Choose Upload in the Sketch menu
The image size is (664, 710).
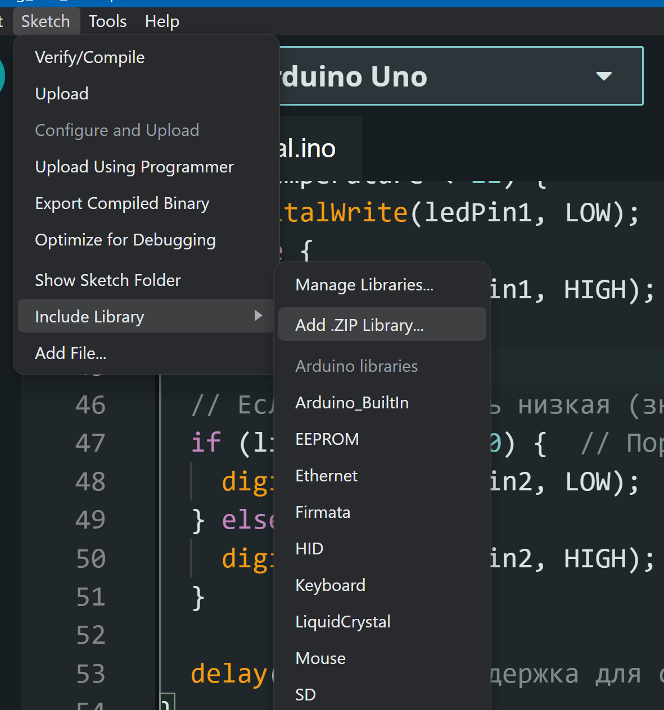(x=62, y=94)
